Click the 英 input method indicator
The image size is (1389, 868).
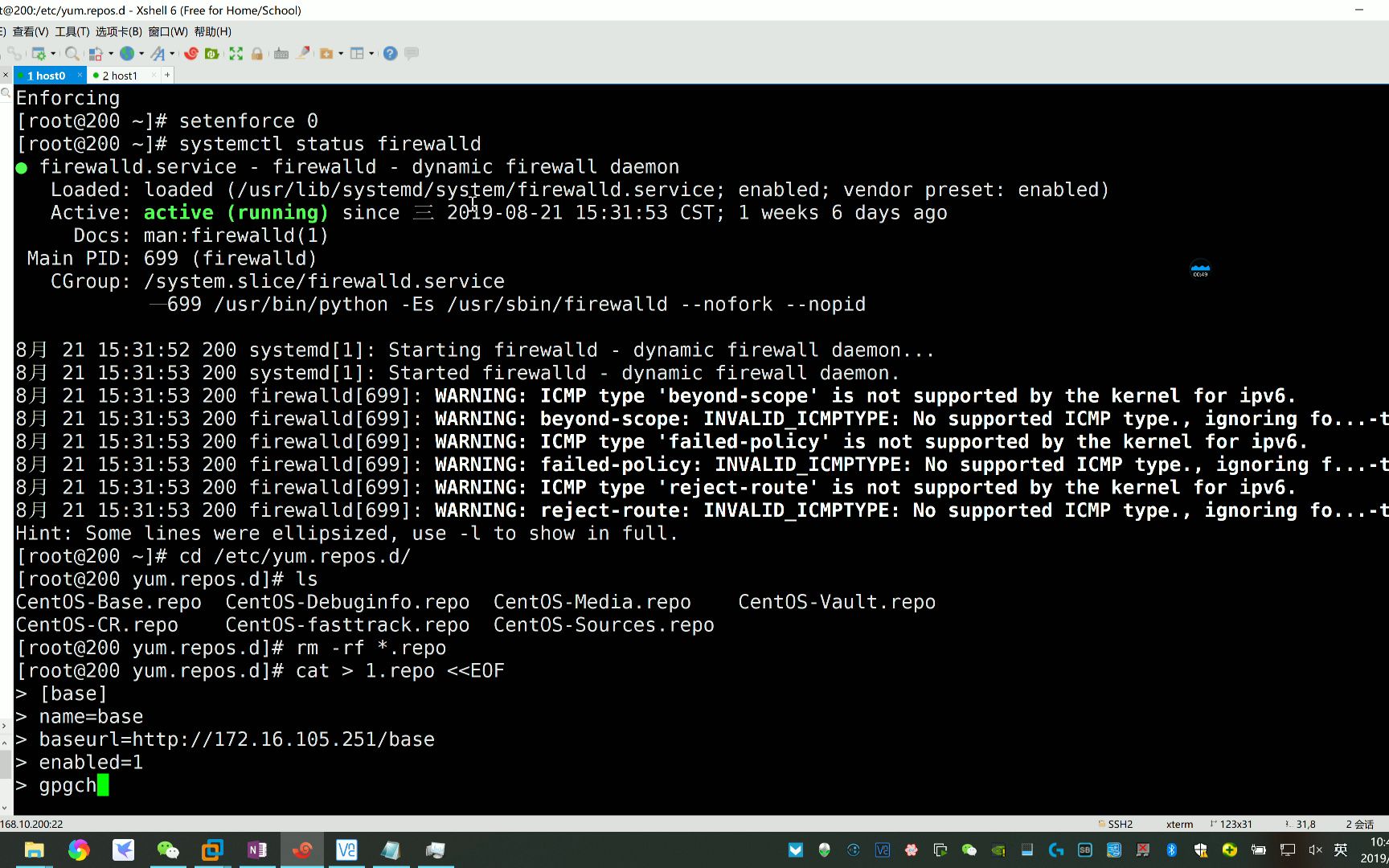click(1341, 850)
